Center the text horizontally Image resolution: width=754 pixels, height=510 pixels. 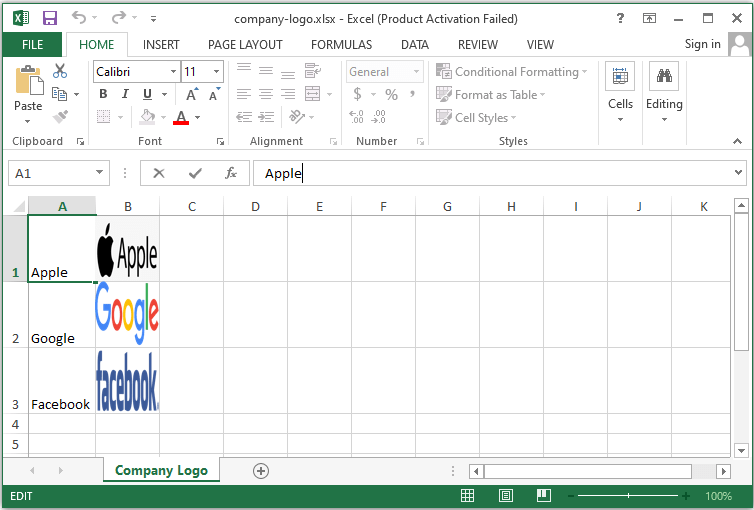pos(266,94)
